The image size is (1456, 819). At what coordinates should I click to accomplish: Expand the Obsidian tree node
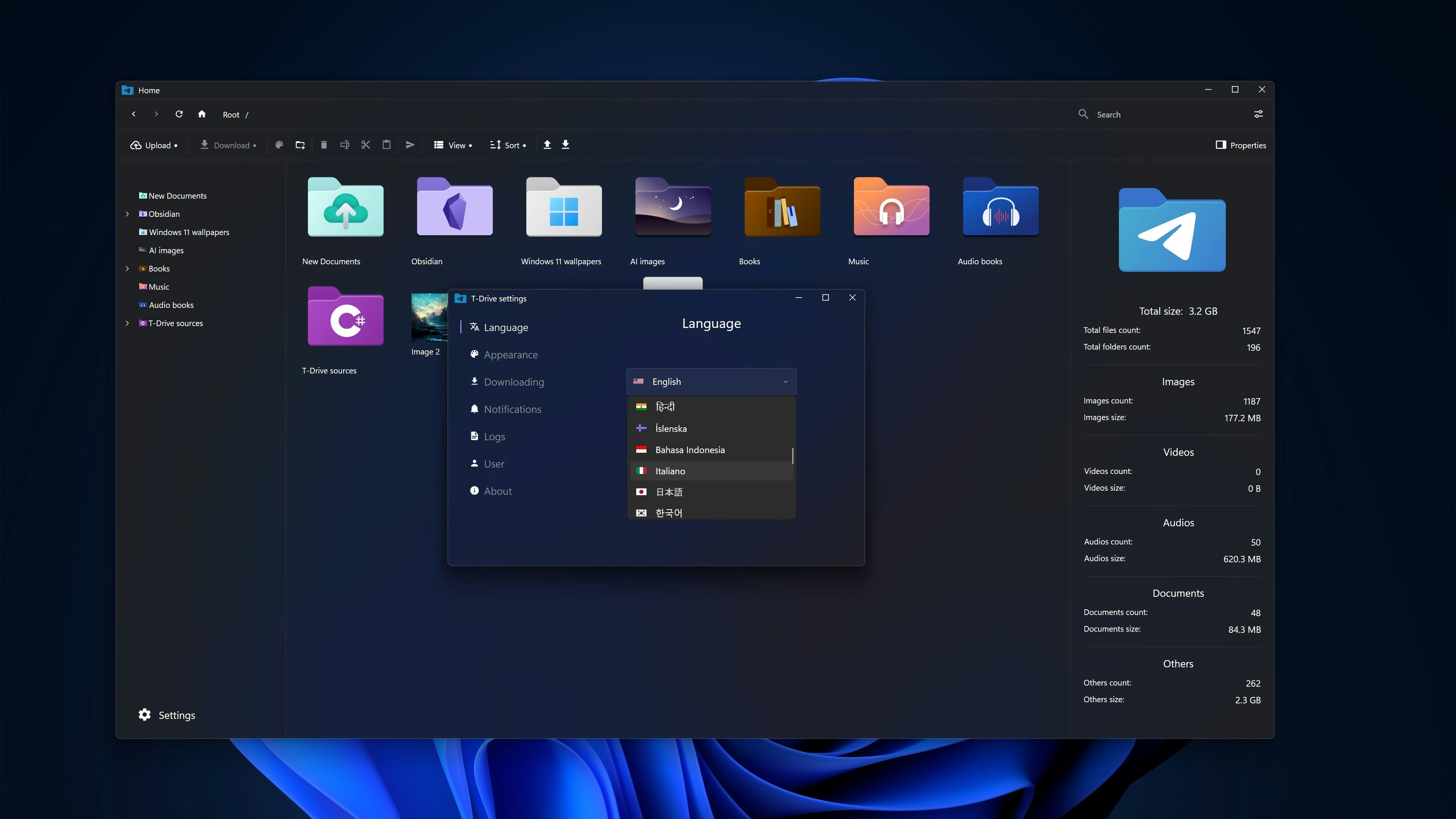127,214
